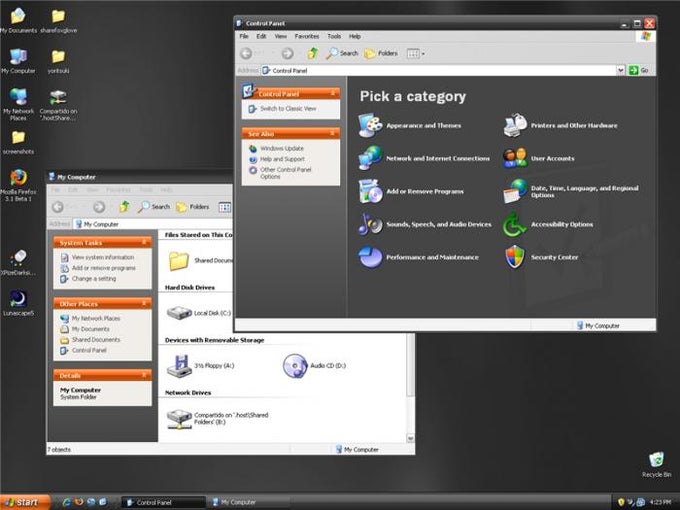Click Search in Control Panel toolbar
Image resolution: width=680 pixels, height=510 pixels.
tap(342, 53)
